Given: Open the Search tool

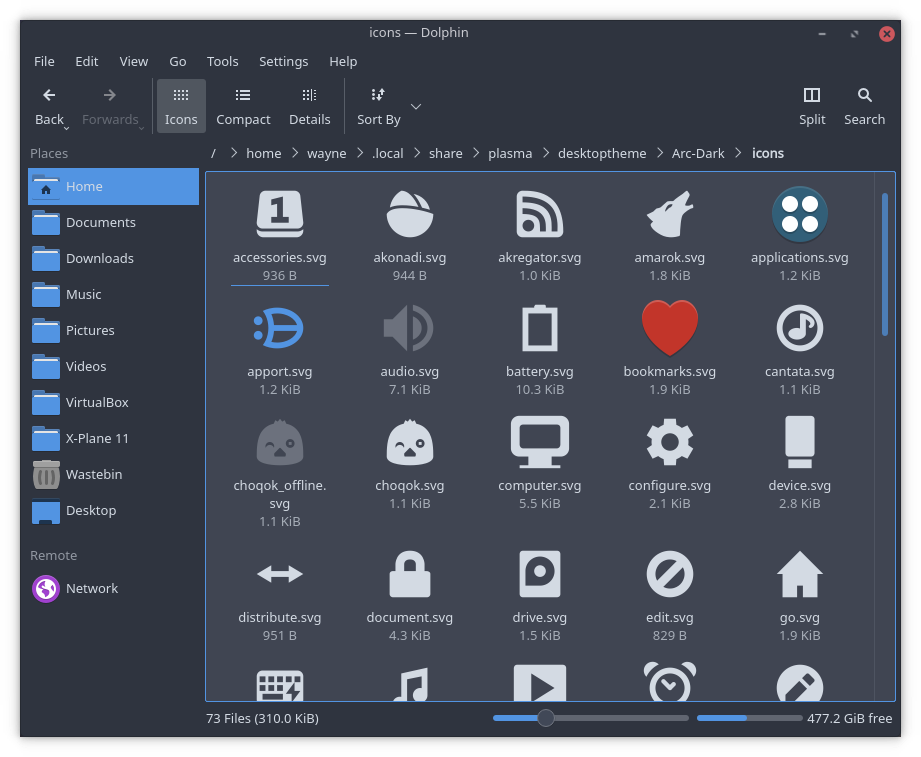Looking at the screenshot, I should tap(864, 106).
